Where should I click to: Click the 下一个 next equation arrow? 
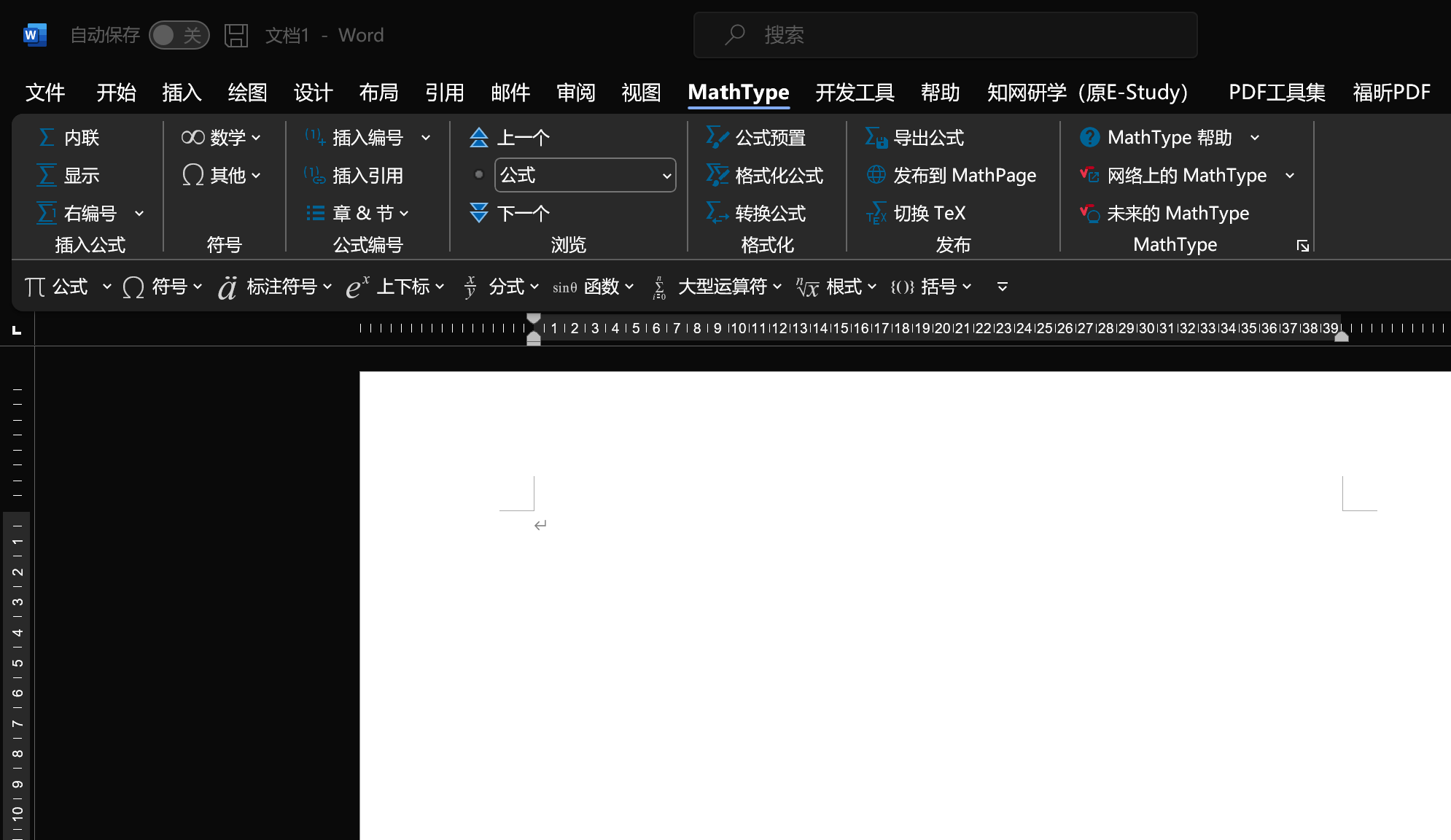(x=479, y=213)
